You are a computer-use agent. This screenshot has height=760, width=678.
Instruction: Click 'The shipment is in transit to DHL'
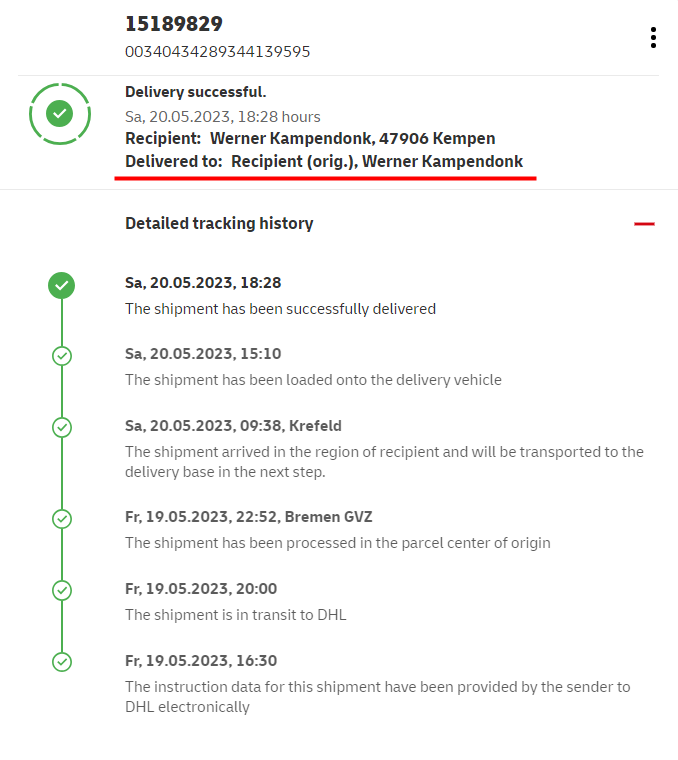click(x=235, y=615)
